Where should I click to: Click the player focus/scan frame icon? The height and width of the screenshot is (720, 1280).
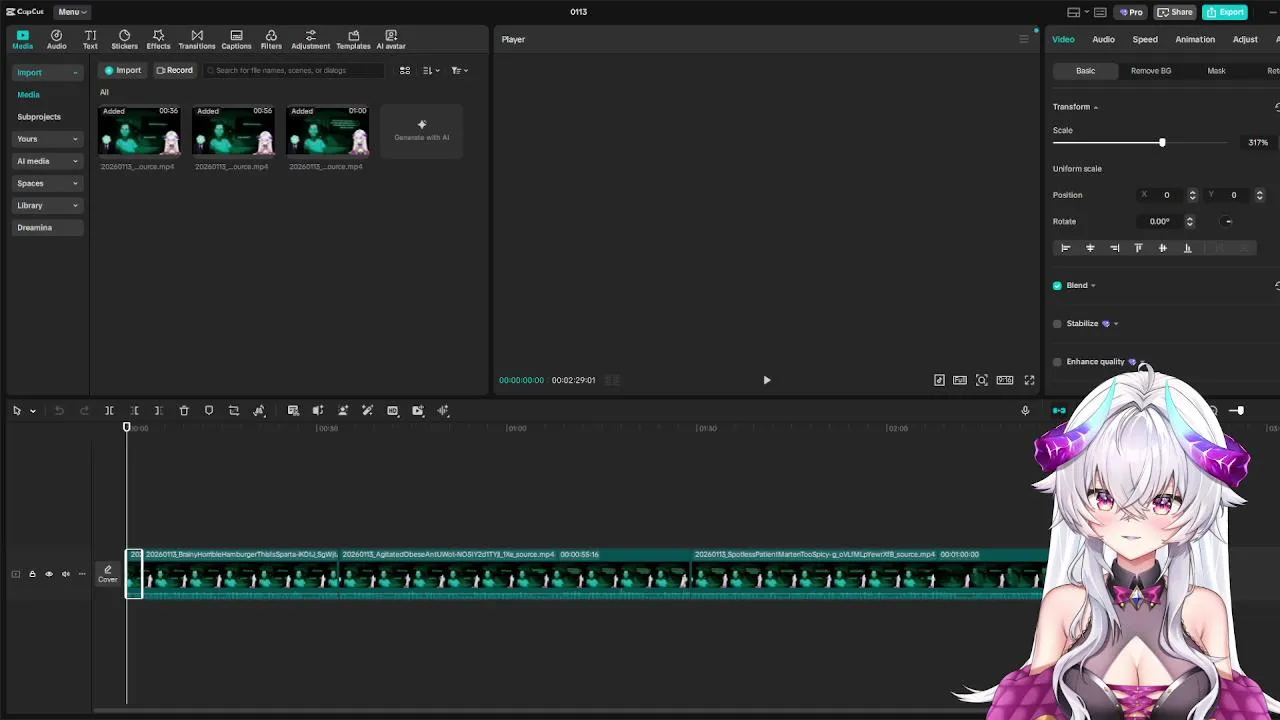pos(982,380)
